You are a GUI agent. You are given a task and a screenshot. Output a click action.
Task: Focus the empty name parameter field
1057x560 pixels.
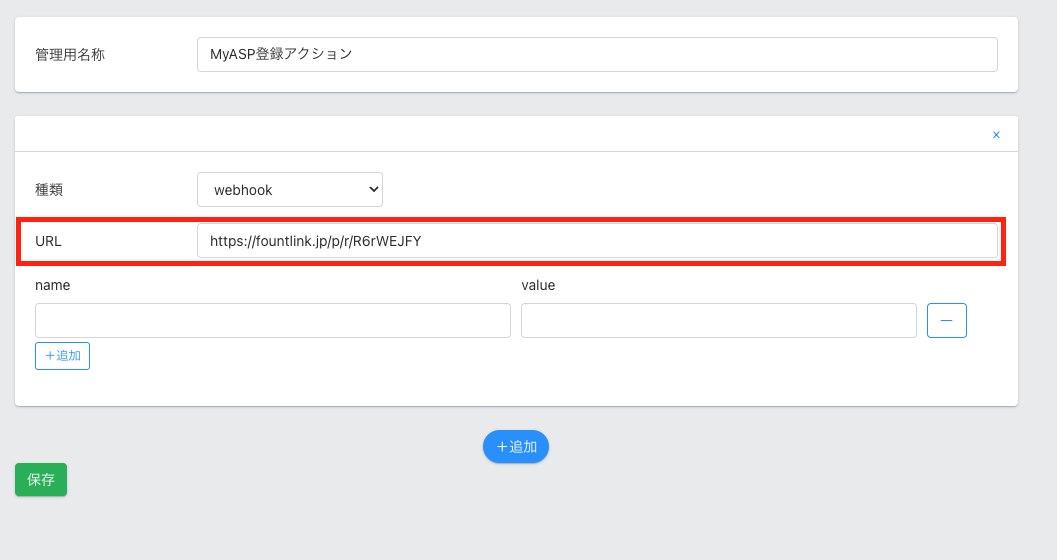[272, 321]
